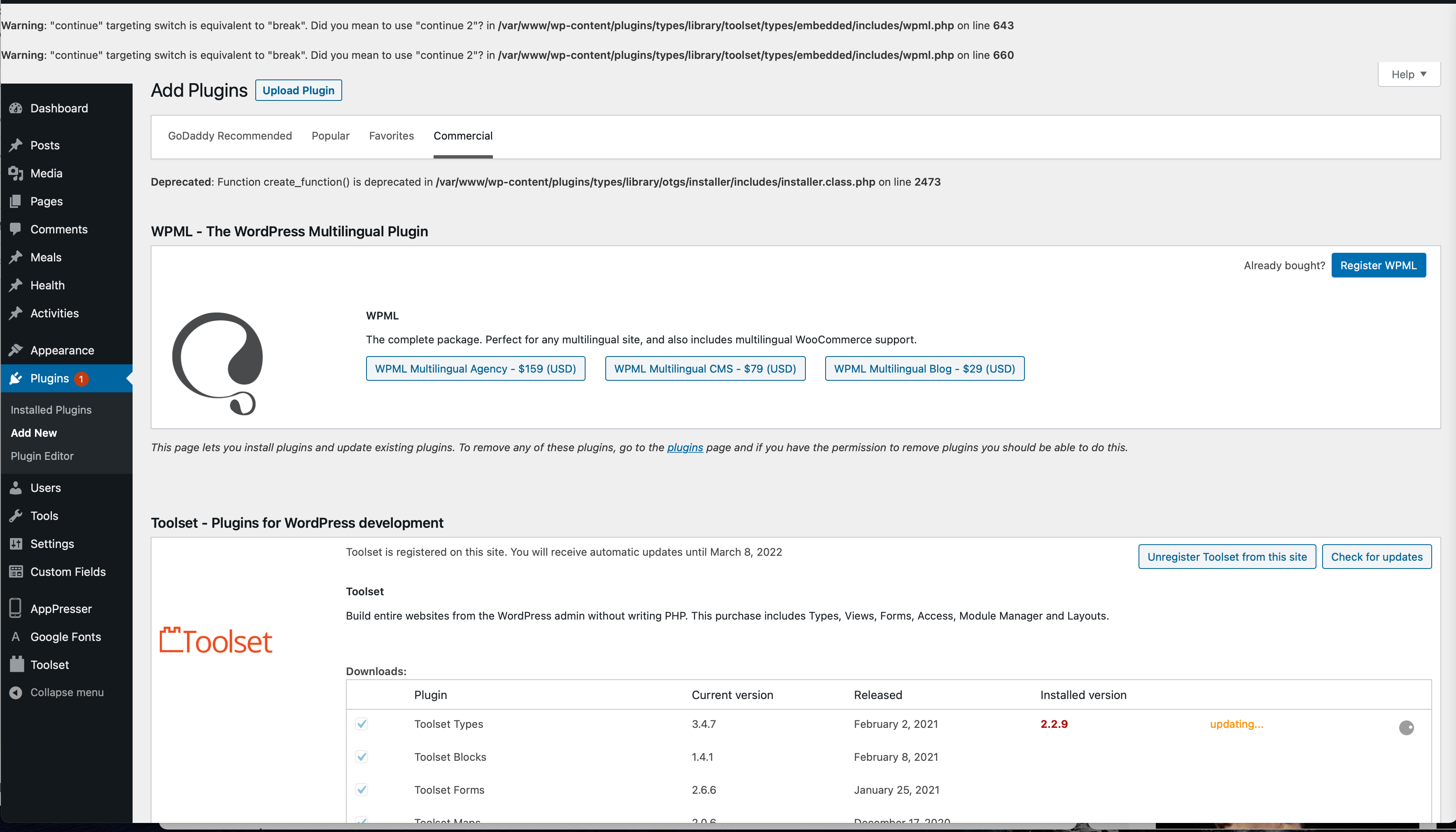Screen dimensions: 1456x832
Task: Open the Favorites tab
Action: coord(392,136)
